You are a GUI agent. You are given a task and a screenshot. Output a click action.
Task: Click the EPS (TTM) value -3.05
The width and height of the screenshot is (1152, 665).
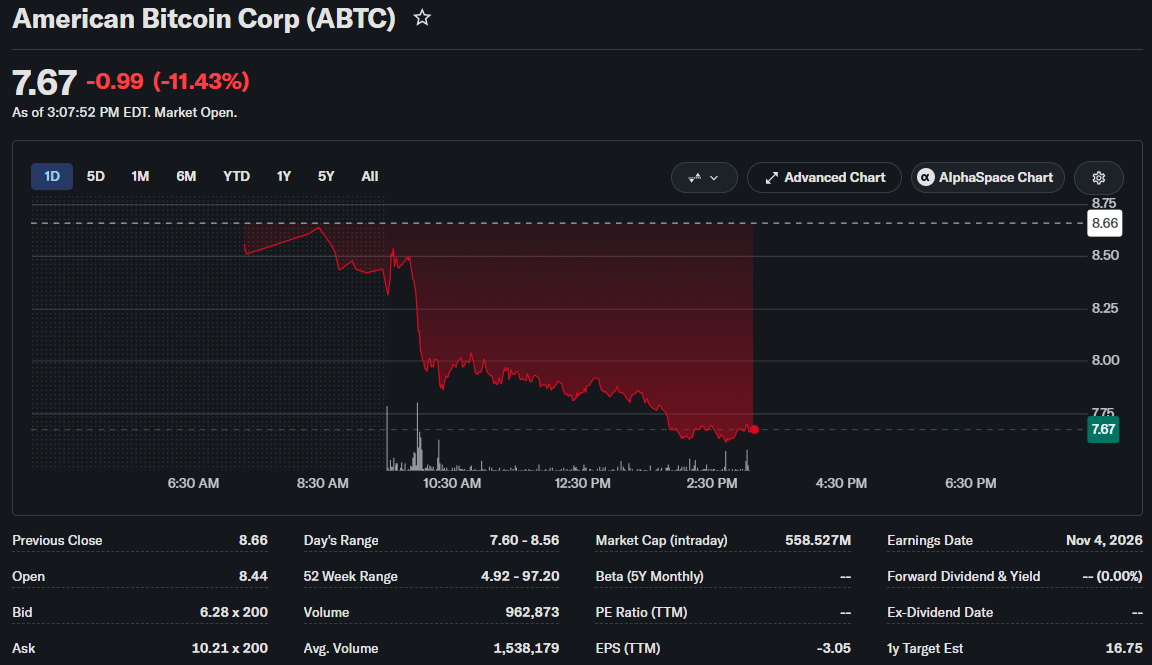tap(834, 648)
